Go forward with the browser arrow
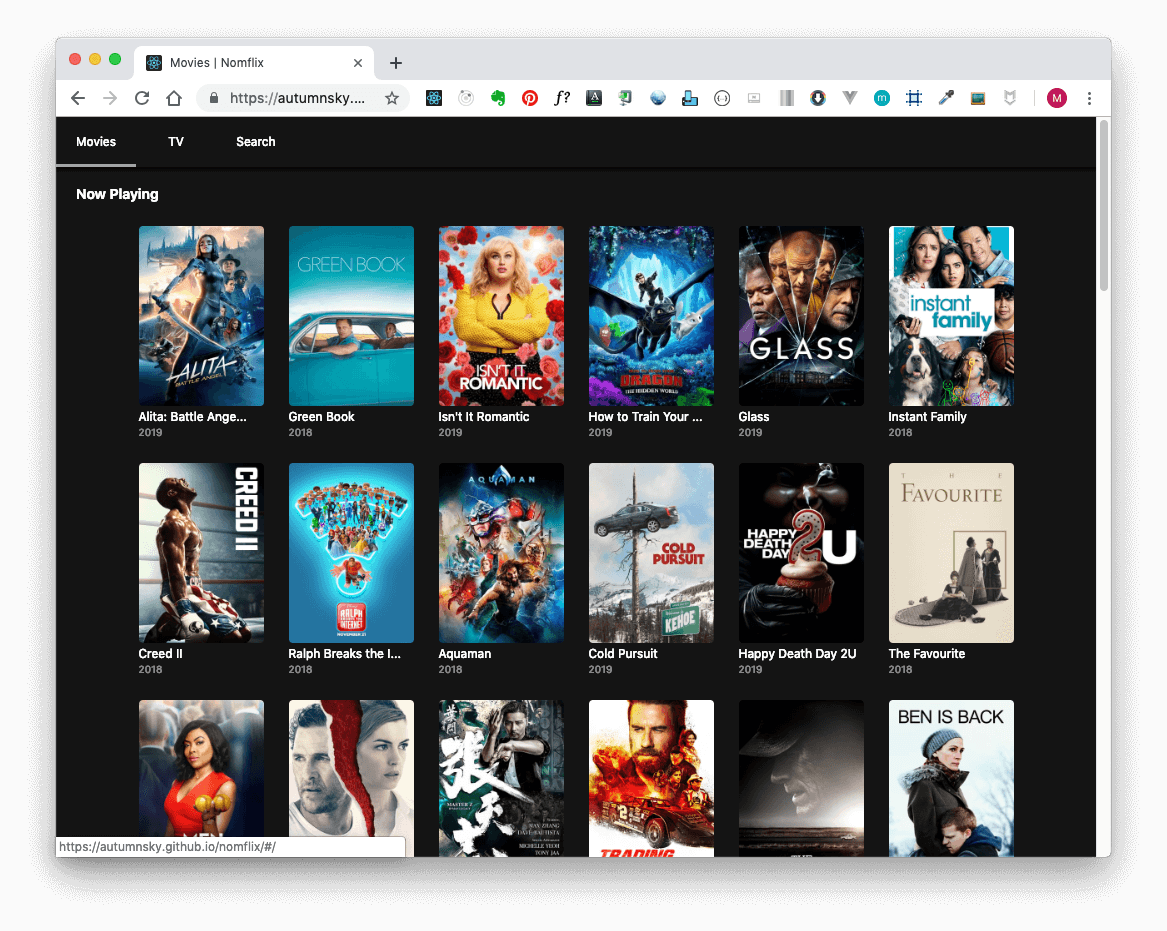Screen dimensions: 1167x931 pyautogui.click(x=110, y=98)
